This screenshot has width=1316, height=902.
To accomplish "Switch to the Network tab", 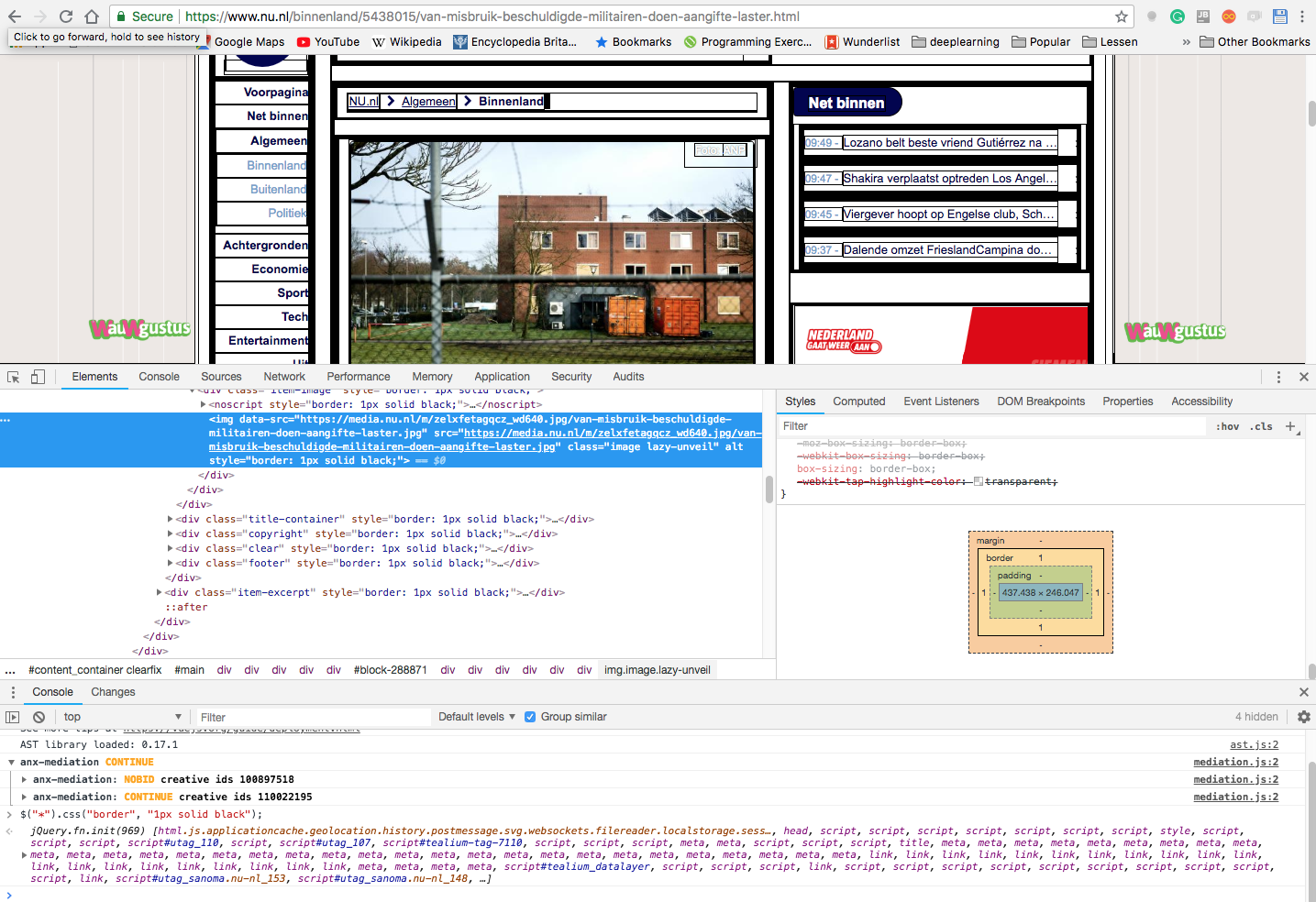I will [x=284, y=377].
